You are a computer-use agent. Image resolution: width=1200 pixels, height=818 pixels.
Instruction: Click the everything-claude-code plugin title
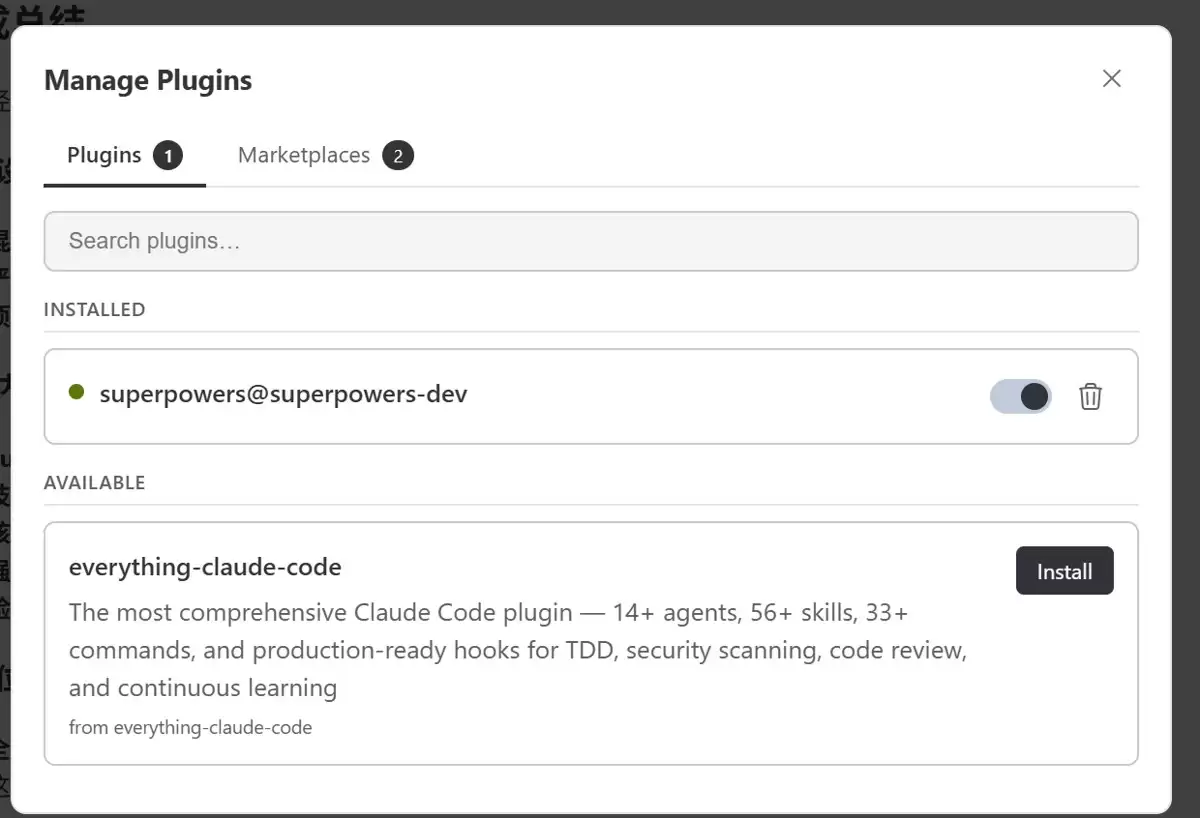[205, 567]
